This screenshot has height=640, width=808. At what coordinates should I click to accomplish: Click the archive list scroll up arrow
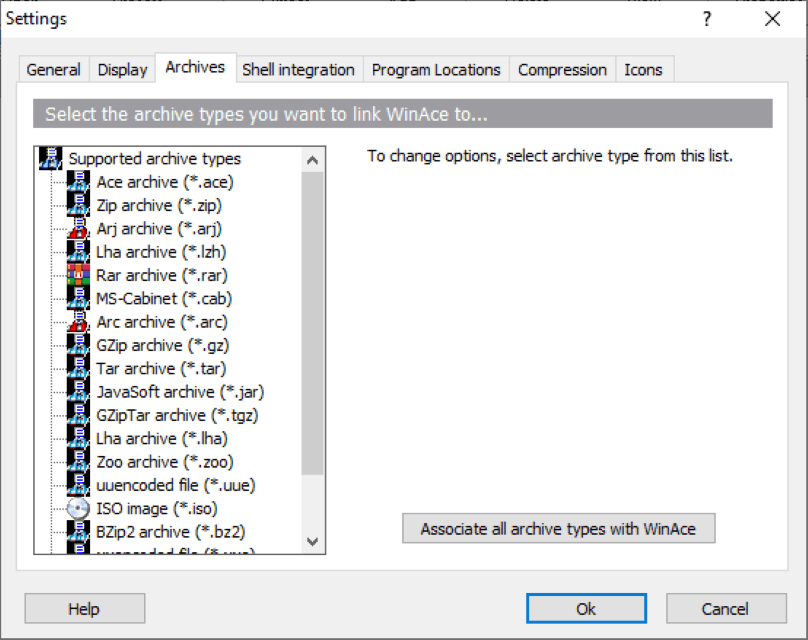(312, 160)
